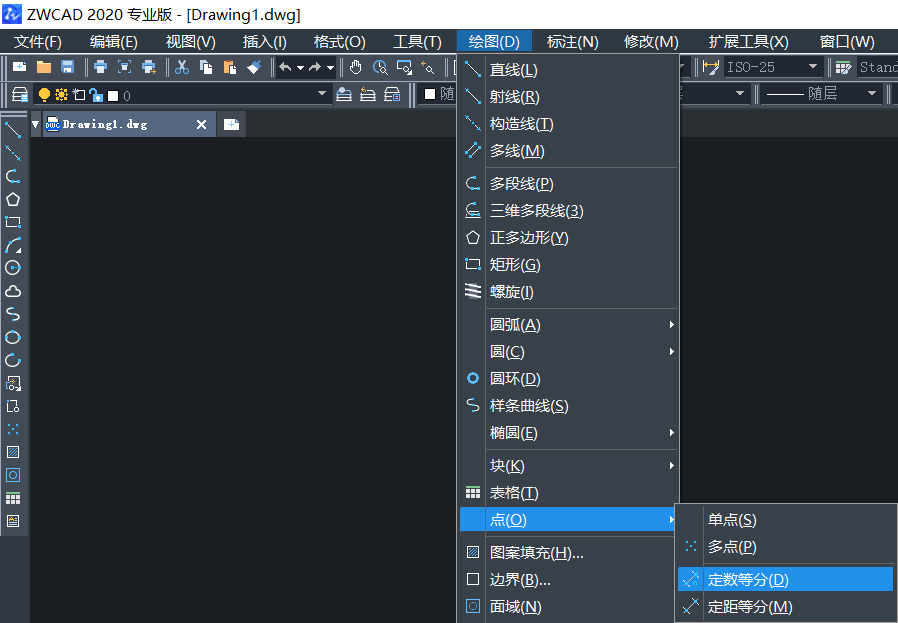Image resolution: width=898 pixels, height=623 pixels.
Task: Select the Spline tool on left toolbar
Action: (x=13, y=314)
